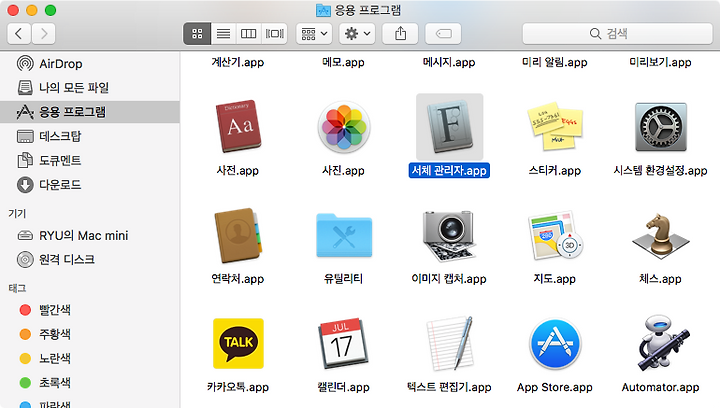Click the 주황색 orange tag dot
Image resolution: width=720 pixels, height=408 pixels.
point(25,334)
